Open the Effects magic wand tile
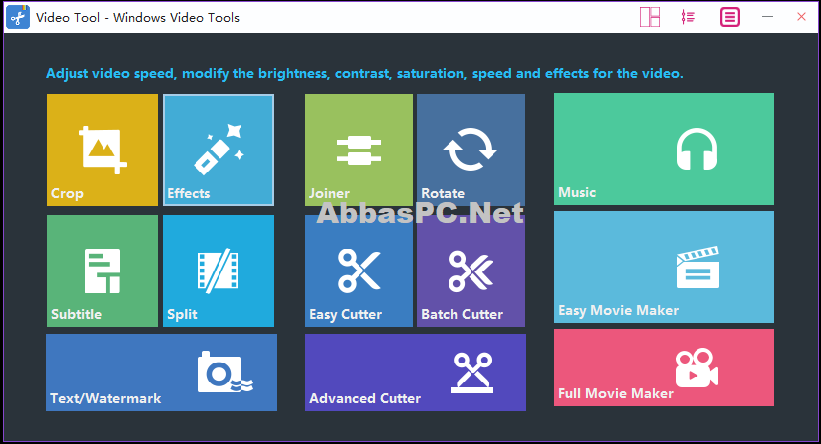 pos(218,150)
